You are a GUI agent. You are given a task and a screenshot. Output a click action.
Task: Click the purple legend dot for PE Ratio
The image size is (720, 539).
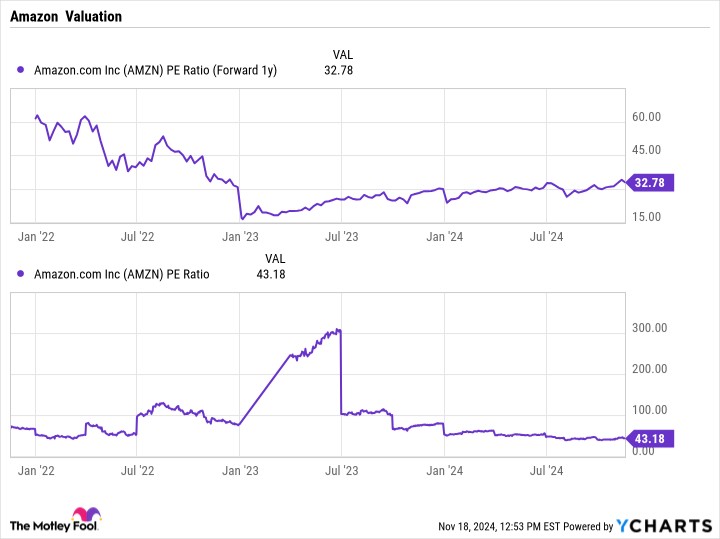pyautogui.click(x=20, y=274)
